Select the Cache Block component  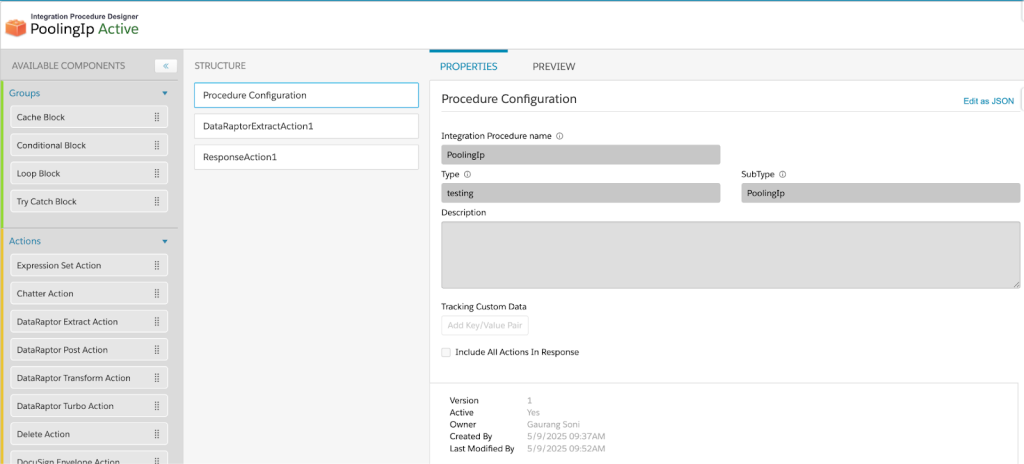tap(89, 117)
